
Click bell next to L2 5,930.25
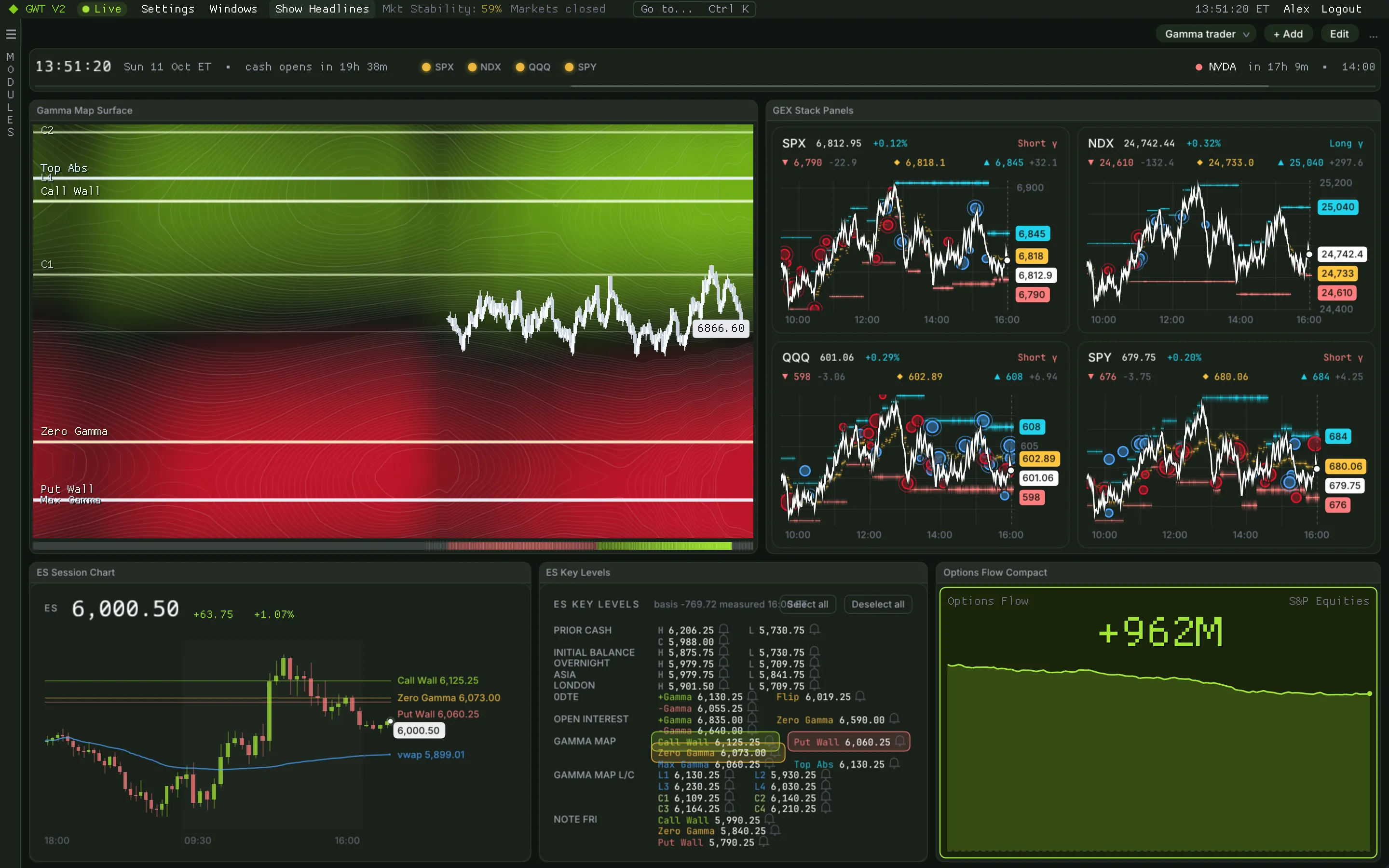826,774
